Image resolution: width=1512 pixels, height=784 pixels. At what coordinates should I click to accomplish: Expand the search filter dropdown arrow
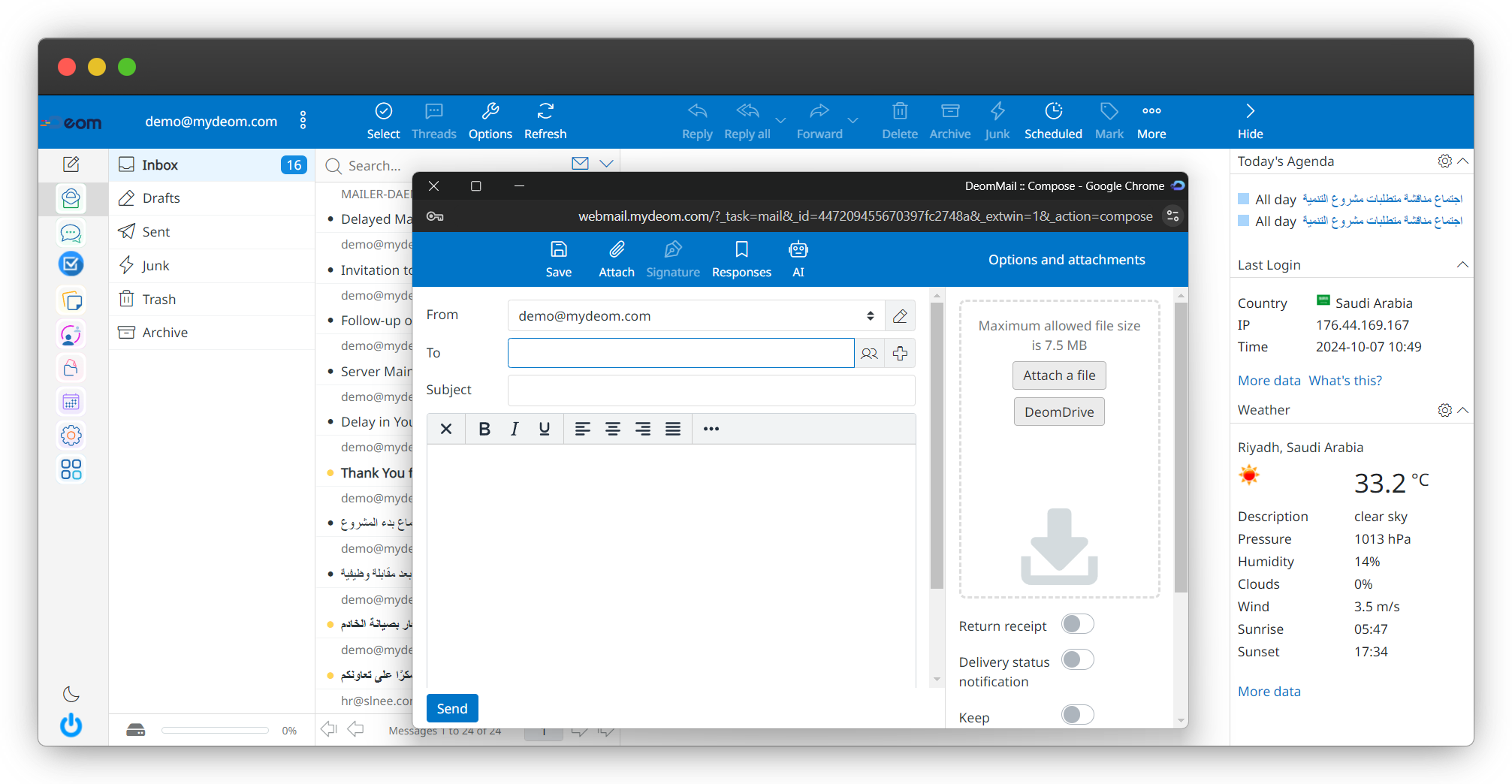[x=606, y=164]
